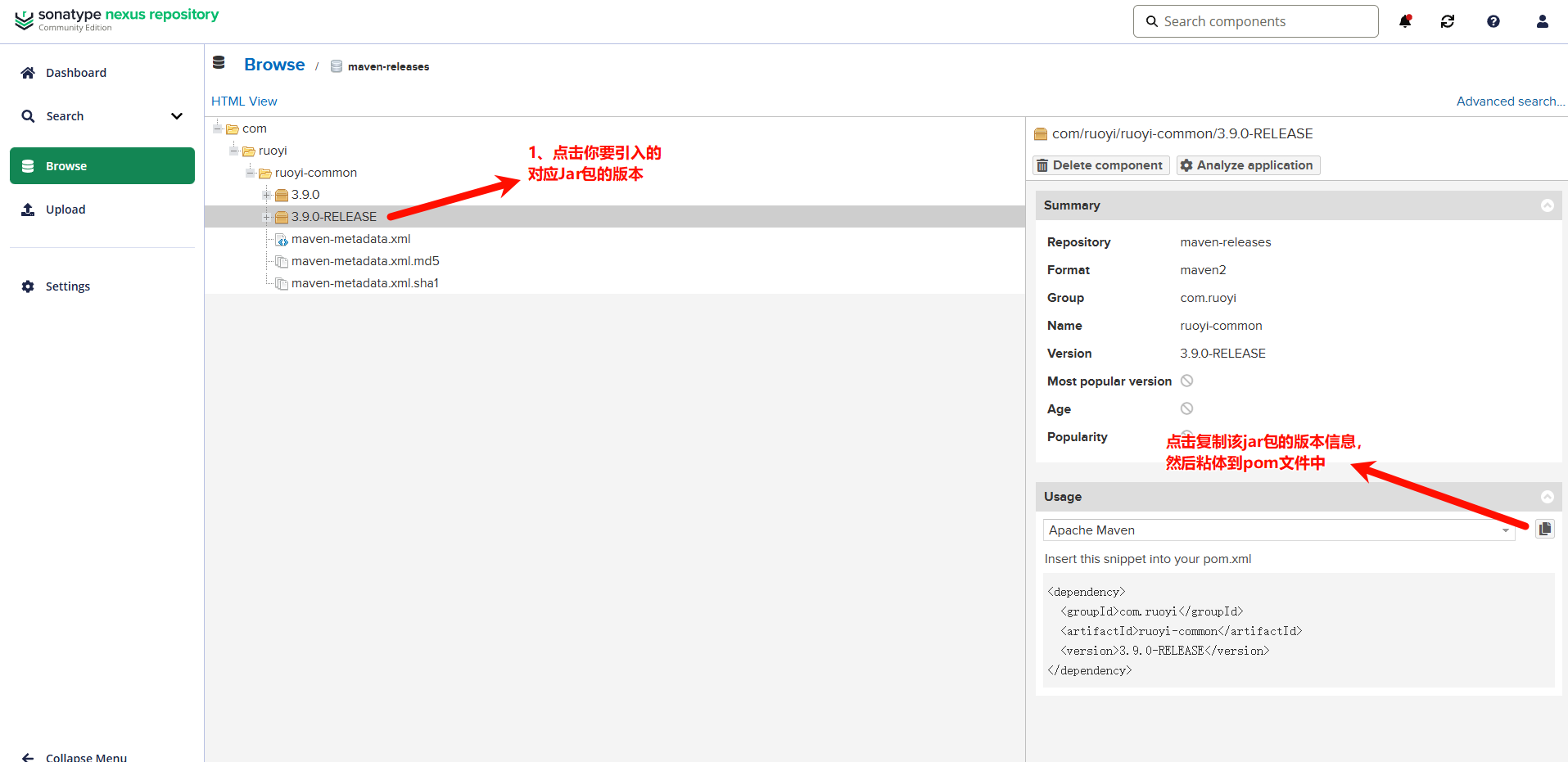Open the help question mark icon
1568x762 pixels.
(1493, 21)
